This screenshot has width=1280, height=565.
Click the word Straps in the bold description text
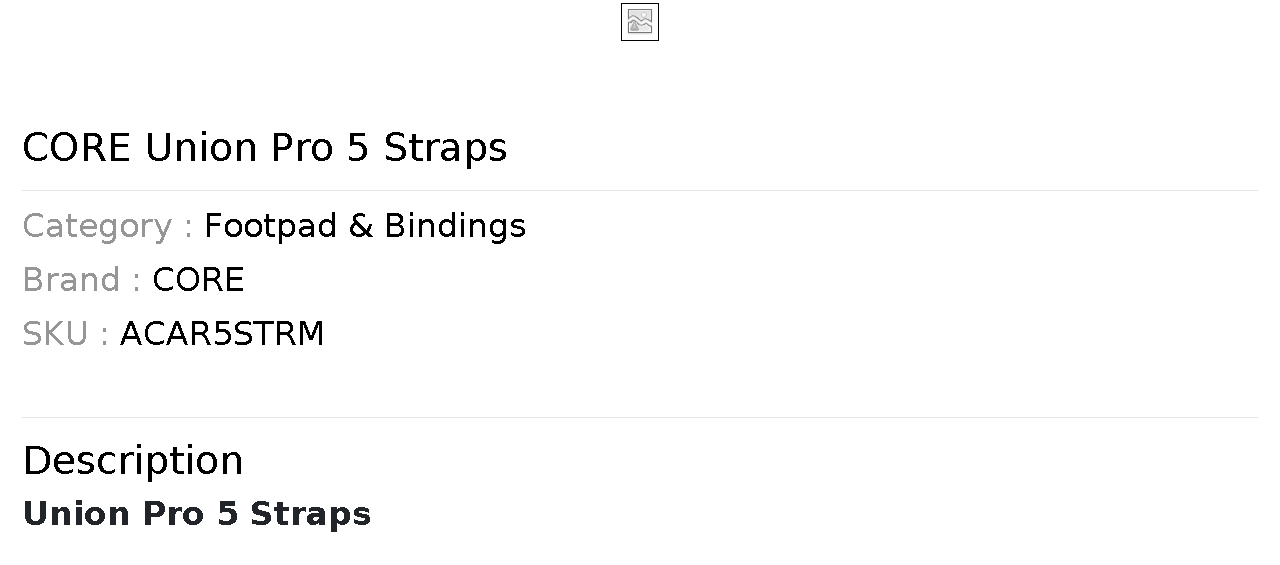311,514
